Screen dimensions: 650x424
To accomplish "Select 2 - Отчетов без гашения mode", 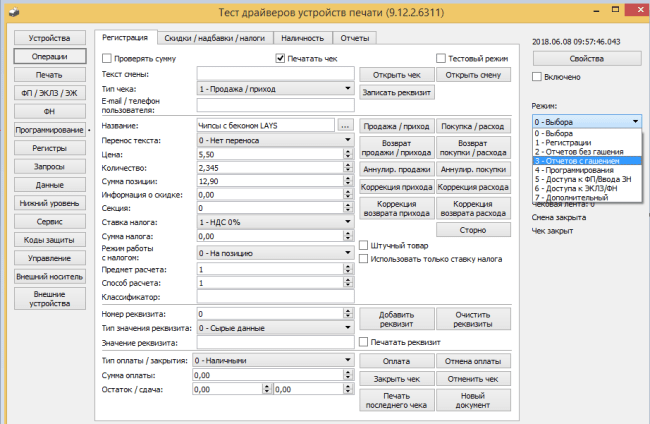I will [x=587, y=152].
